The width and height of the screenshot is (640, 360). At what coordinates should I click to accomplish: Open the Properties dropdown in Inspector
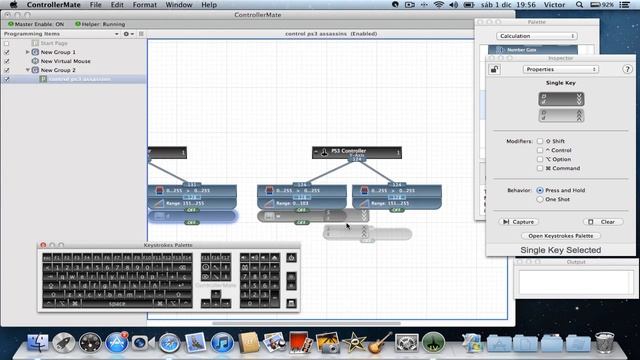561,69
